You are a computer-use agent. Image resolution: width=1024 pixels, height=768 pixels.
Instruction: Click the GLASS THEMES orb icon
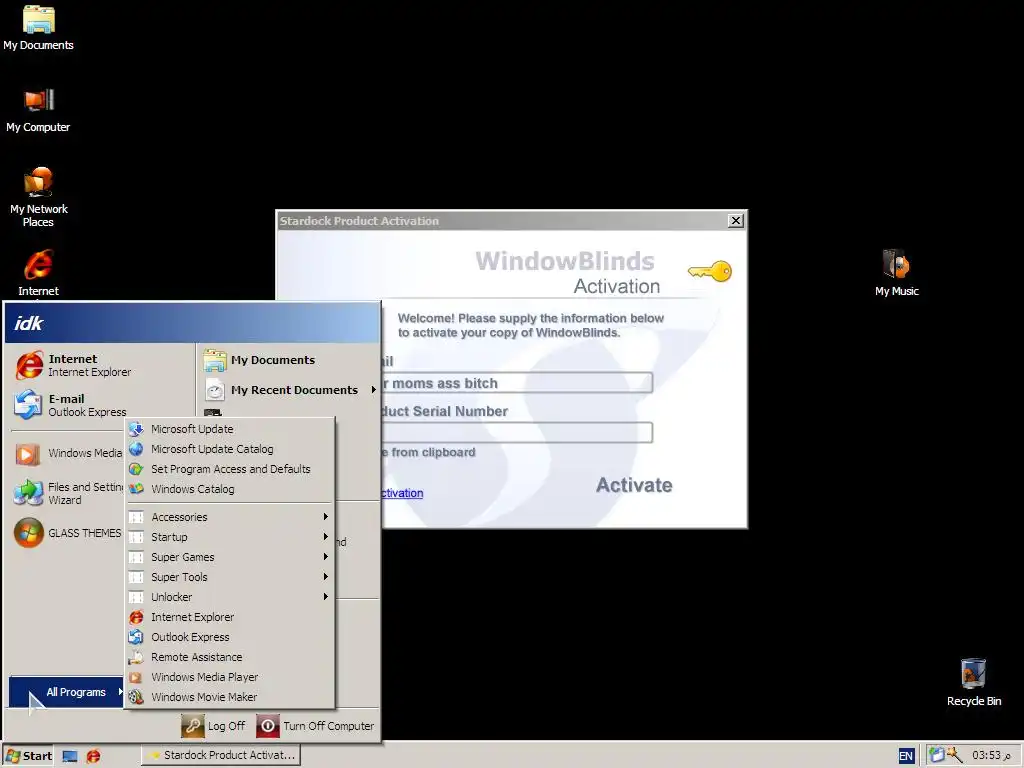click(29, 533)
